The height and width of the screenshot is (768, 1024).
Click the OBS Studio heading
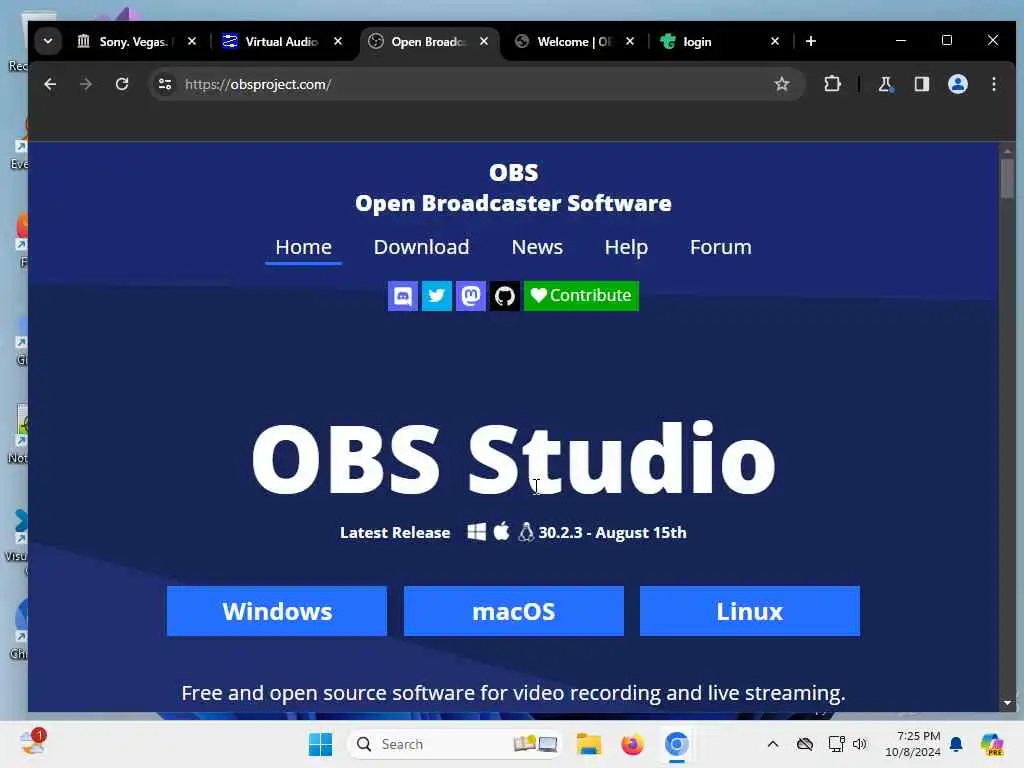pyautogui.click(x=513, y=458)
